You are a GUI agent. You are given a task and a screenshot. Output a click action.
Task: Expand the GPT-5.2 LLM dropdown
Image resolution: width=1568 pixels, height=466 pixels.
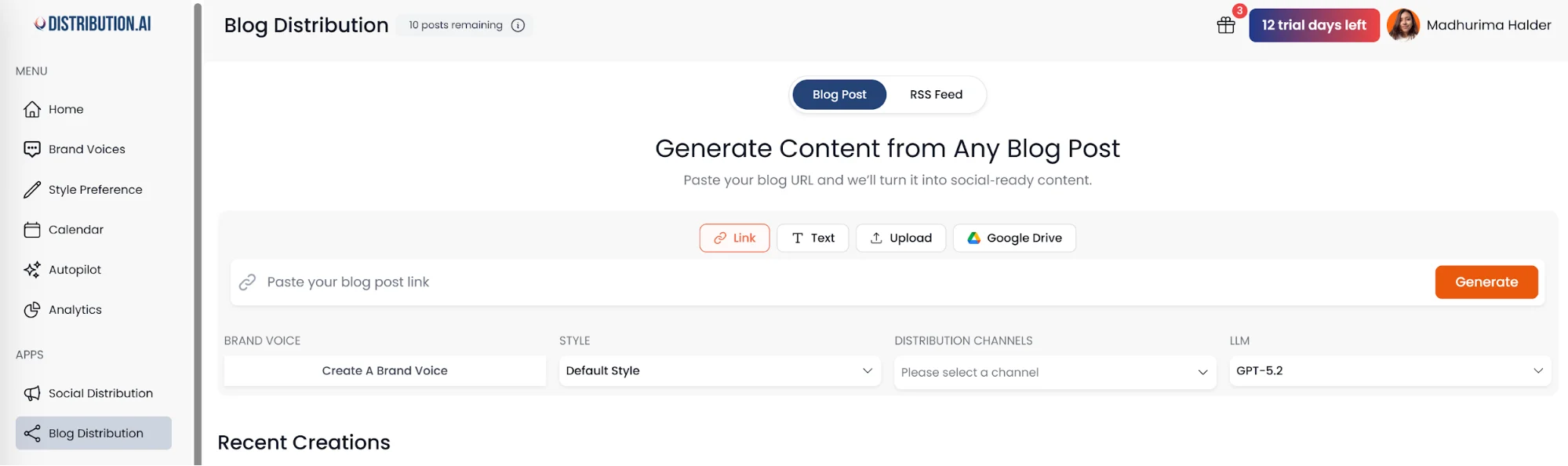[1389, 371]
